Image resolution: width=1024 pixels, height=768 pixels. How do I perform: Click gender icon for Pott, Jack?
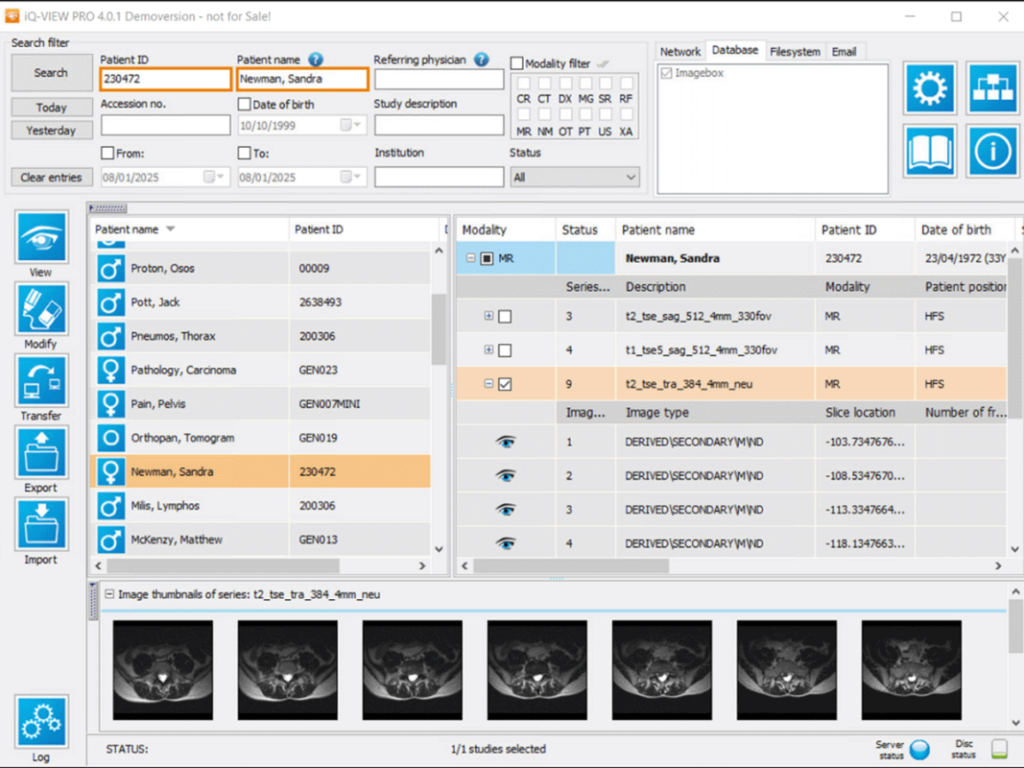(x=111, y=302)
